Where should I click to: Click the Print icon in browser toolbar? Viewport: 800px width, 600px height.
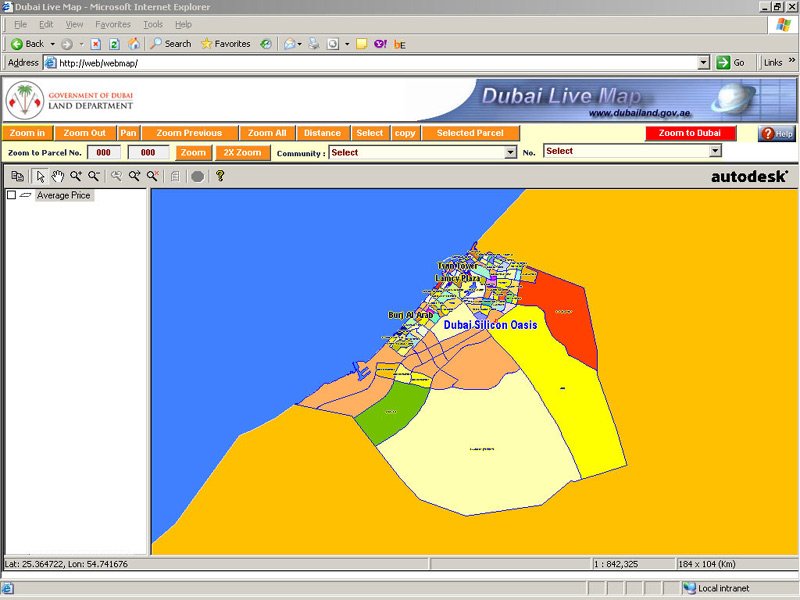coord(314,44)
